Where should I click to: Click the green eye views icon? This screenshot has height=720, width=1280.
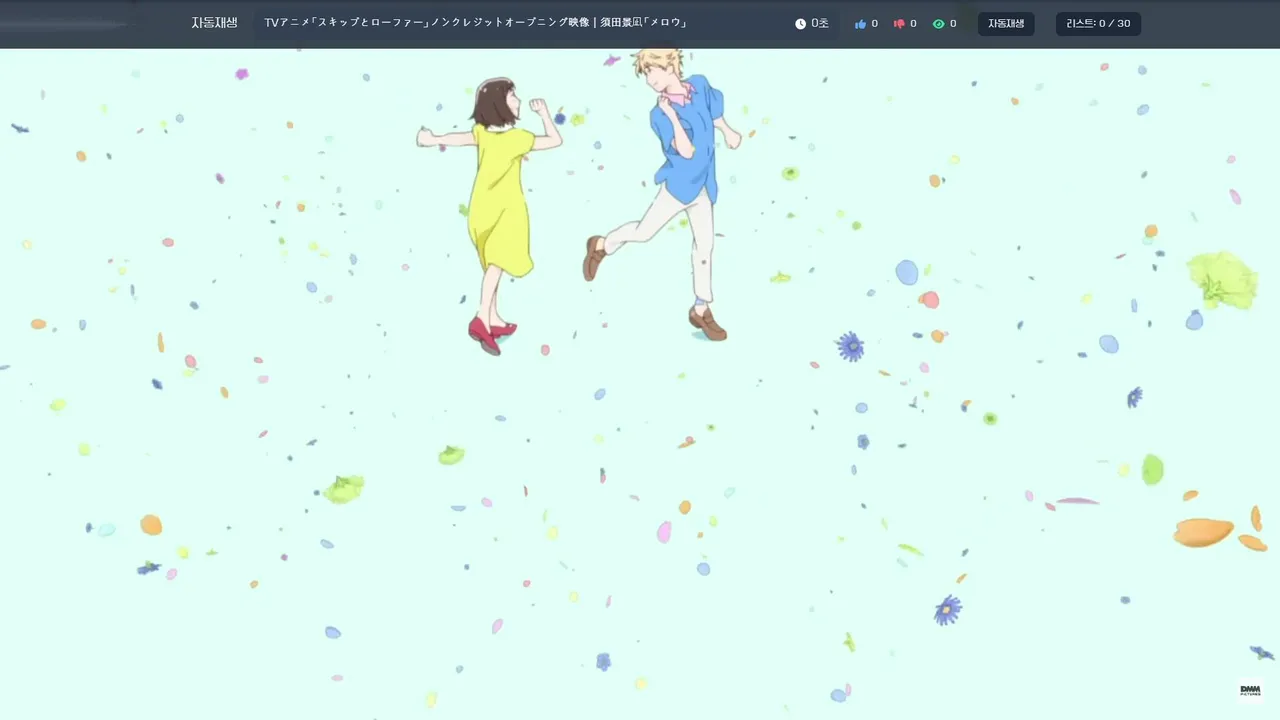938,24
